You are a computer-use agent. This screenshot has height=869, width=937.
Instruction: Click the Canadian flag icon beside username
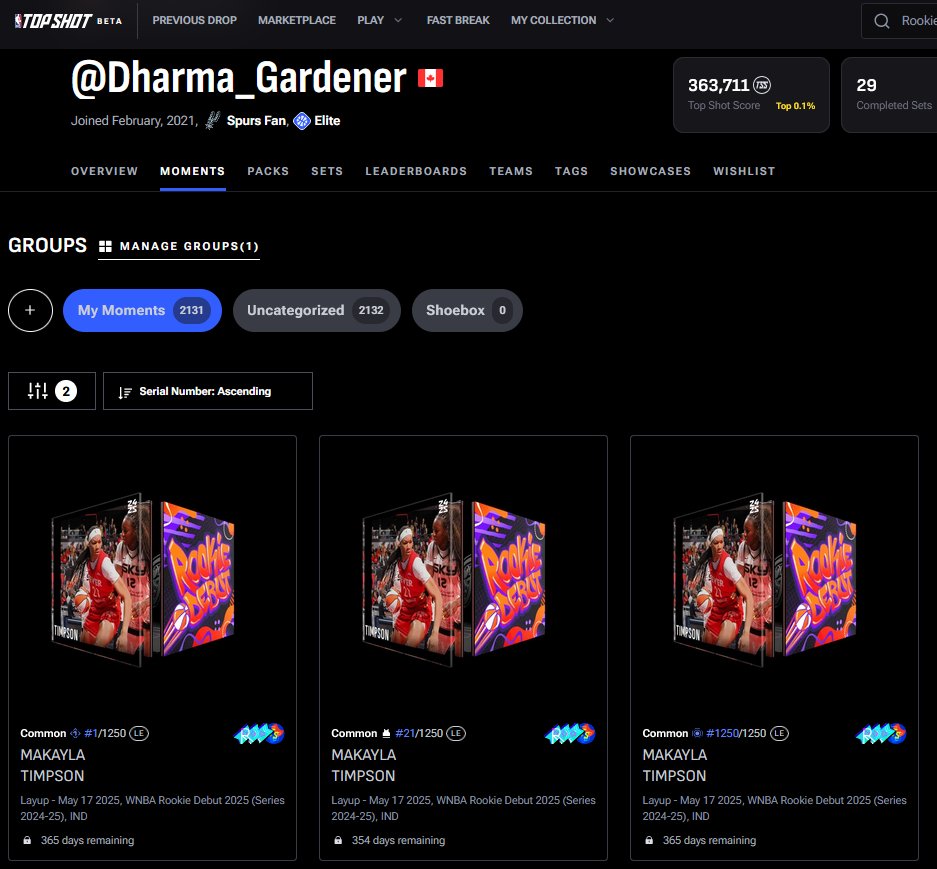pos(430,78)
